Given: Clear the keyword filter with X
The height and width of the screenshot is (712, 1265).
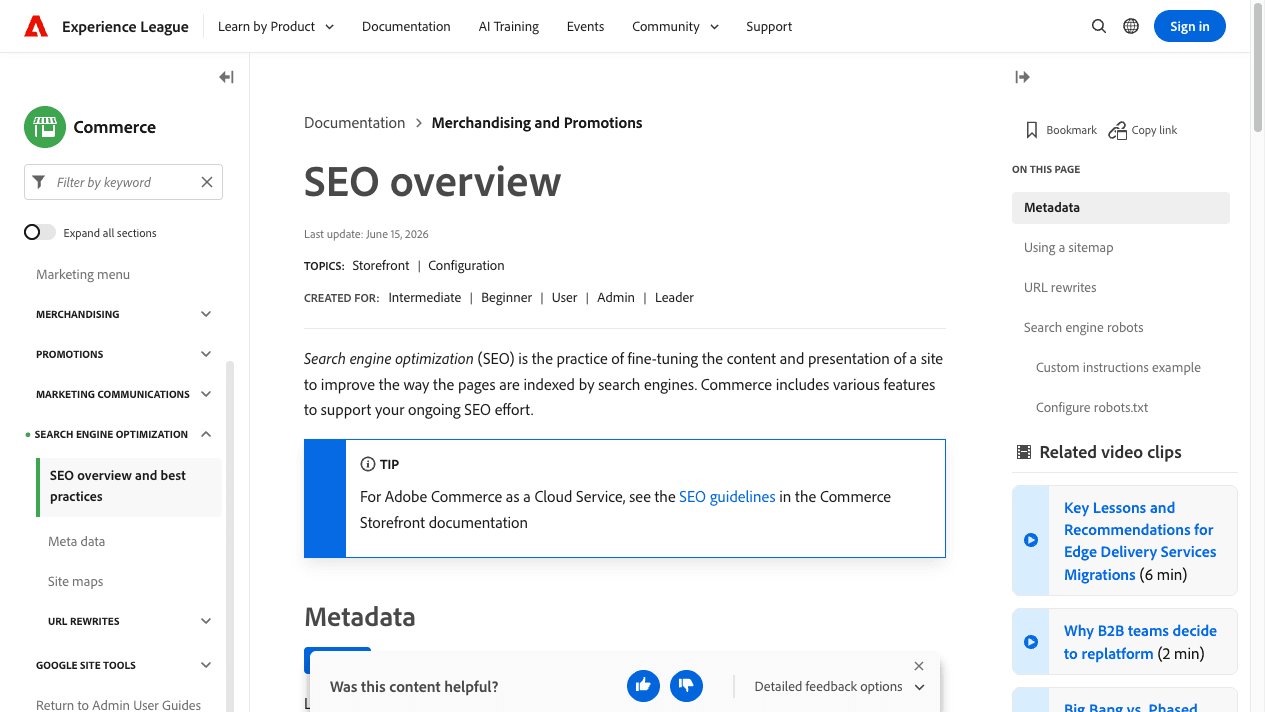Looking at the screenshot, I should pyautogui.click(x=207, y=182).
